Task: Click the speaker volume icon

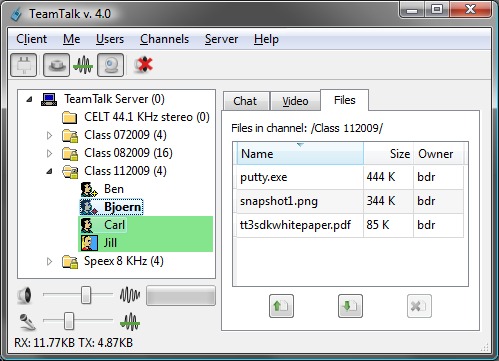Action: [24, 295]
